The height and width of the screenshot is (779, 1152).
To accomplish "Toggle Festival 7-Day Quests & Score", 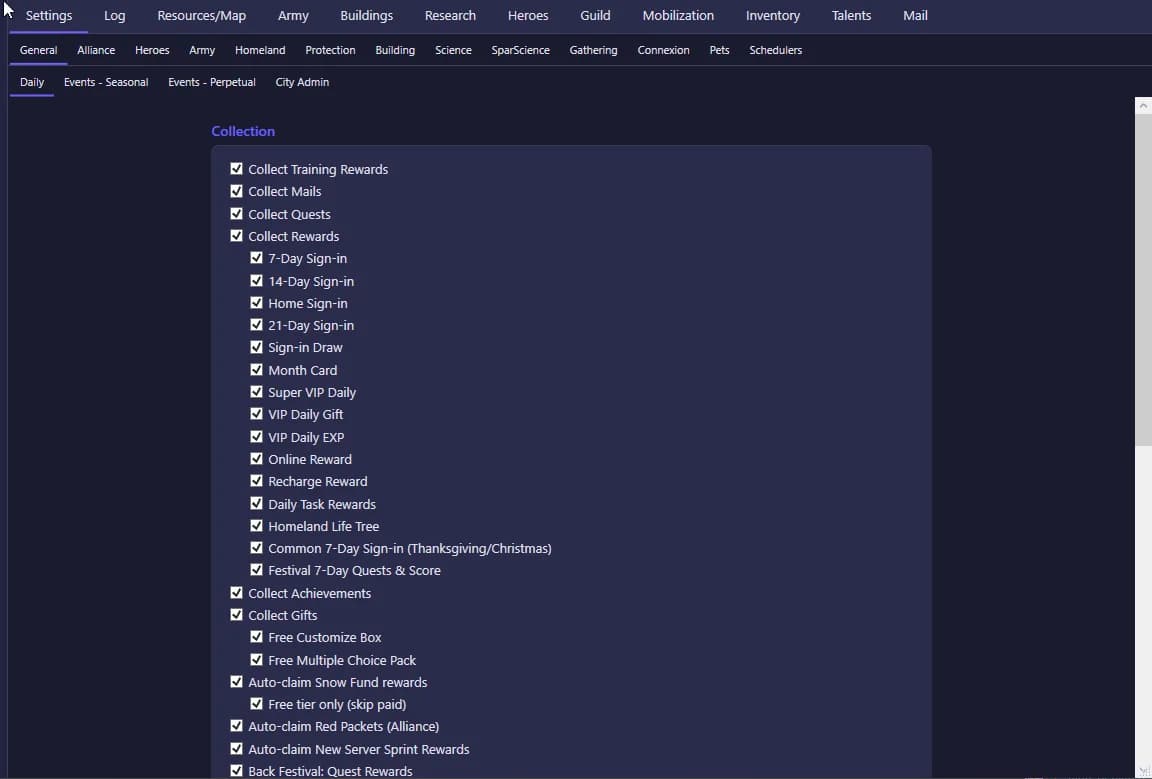I will pos(256,570).
